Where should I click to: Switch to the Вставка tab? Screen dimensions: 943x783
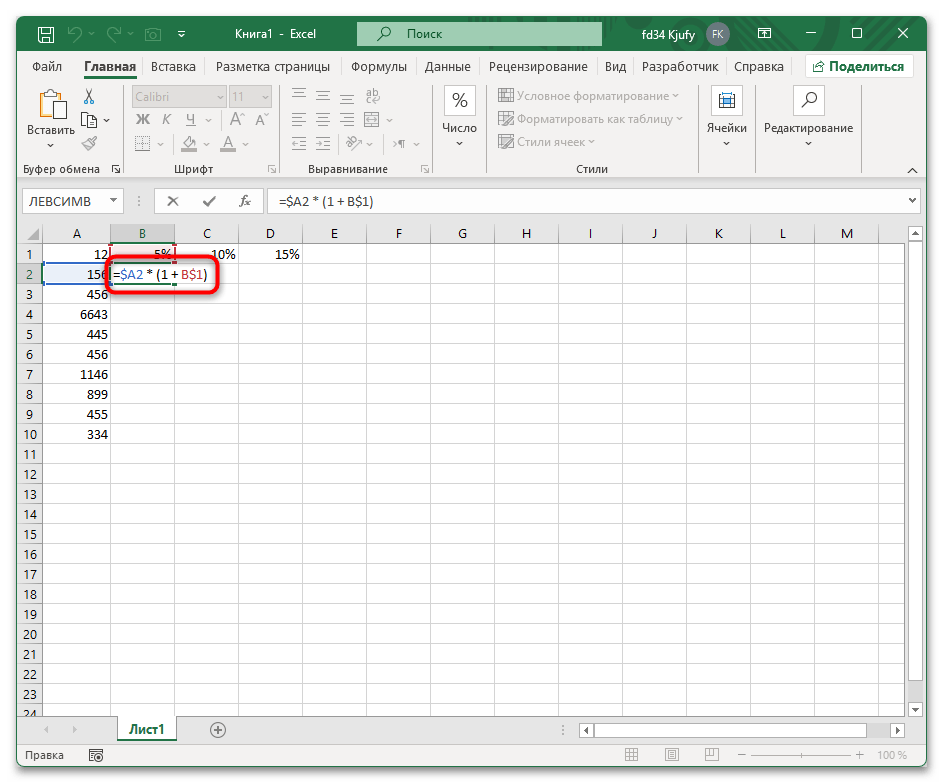(x=173, y=67)
